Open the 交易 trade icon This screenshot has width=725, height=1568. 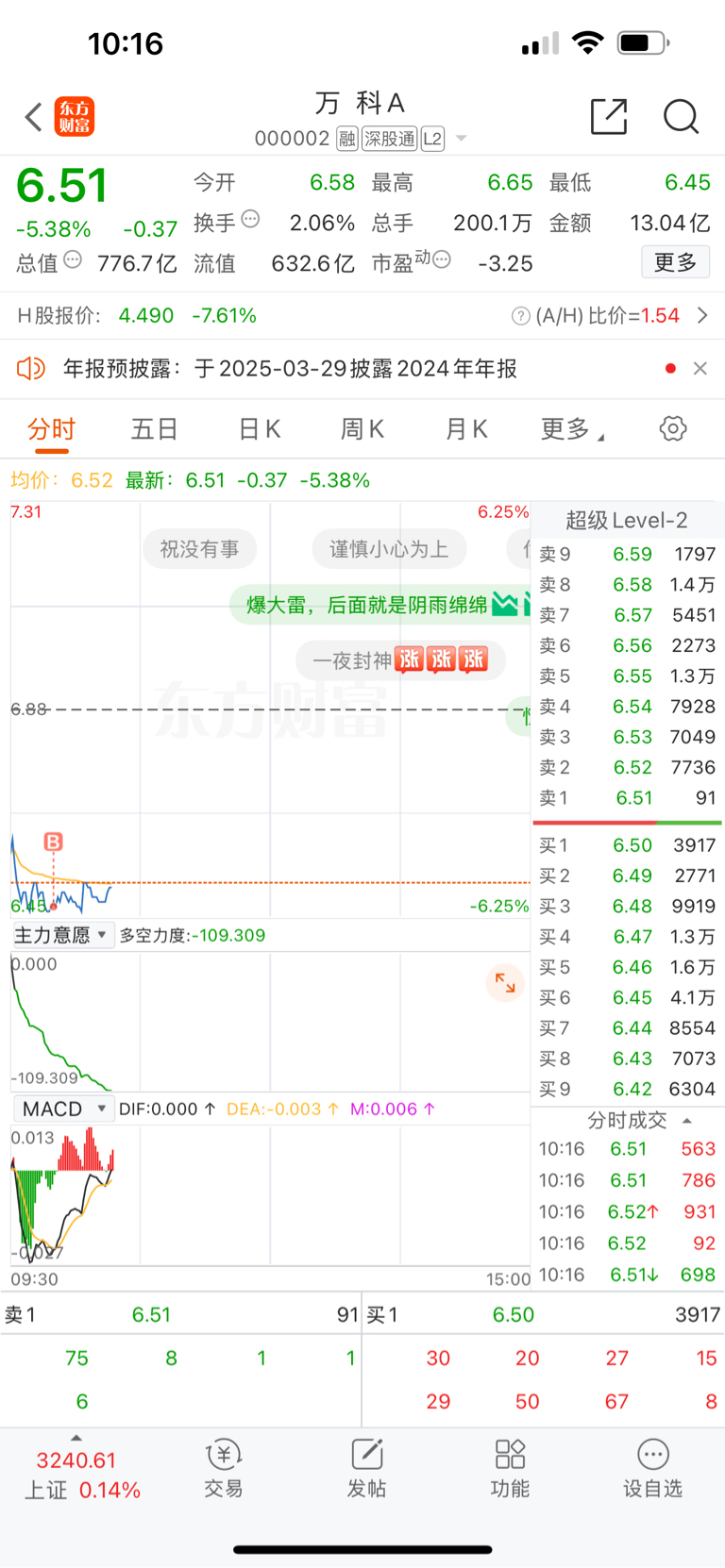click(224, 1469)
